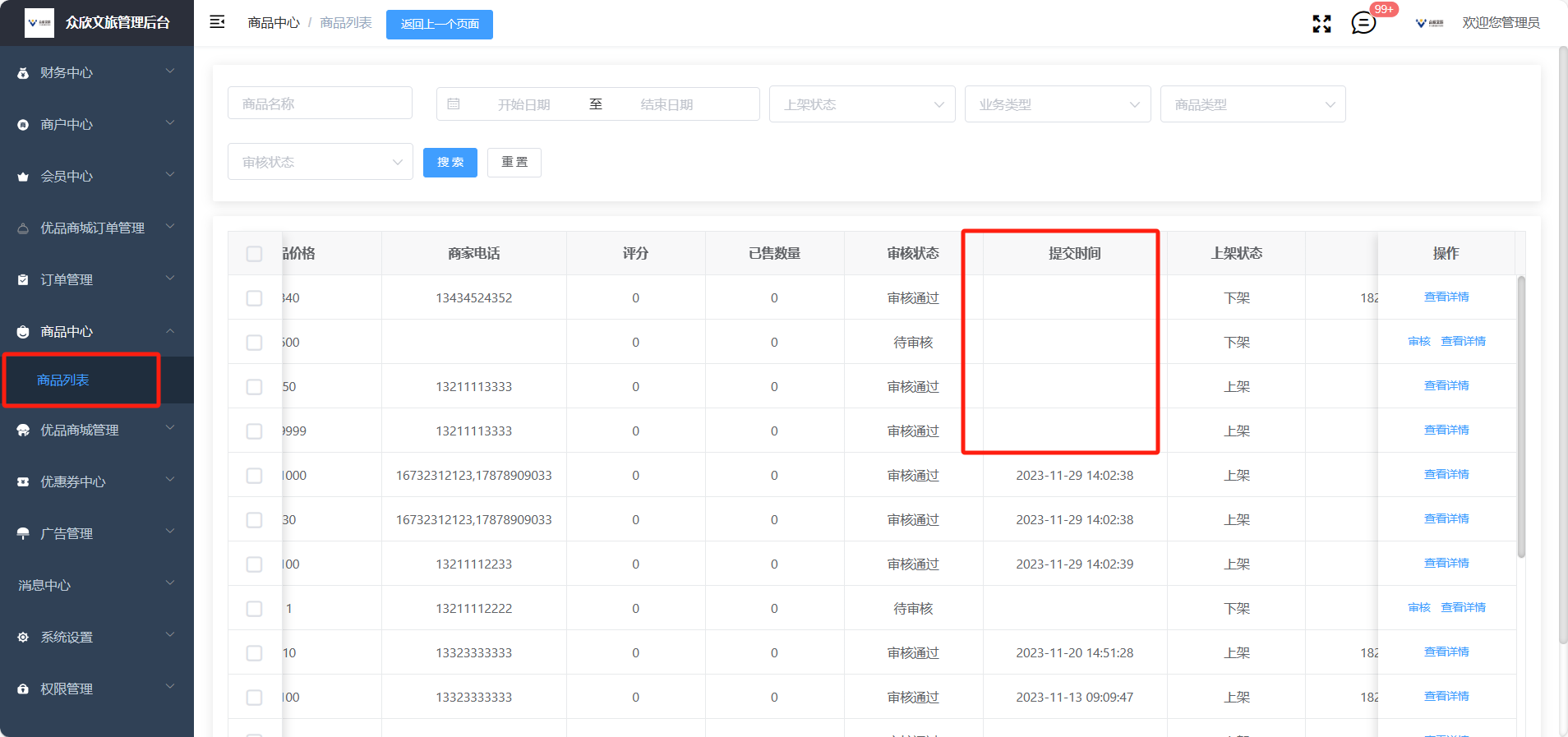The height and width of the screenshot is (737, 1568).
Task: Click the 优品商城订单管理 icon
Action: tap(23, 228)
